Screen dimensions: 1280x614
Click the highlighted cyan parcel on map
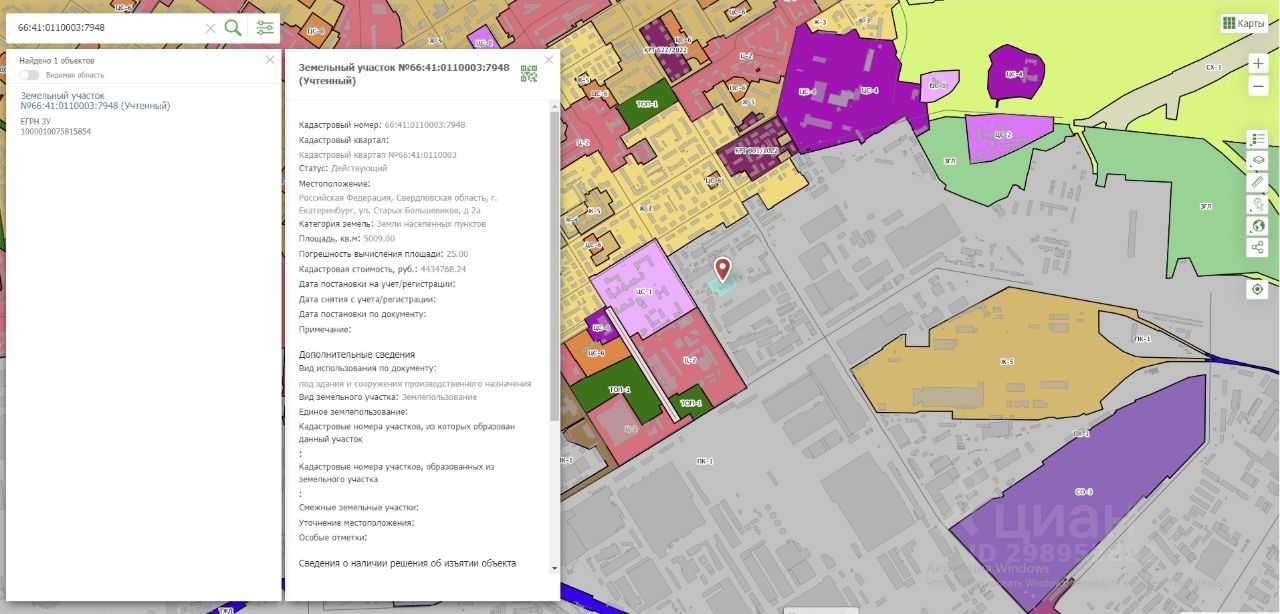tap(721, 285)
